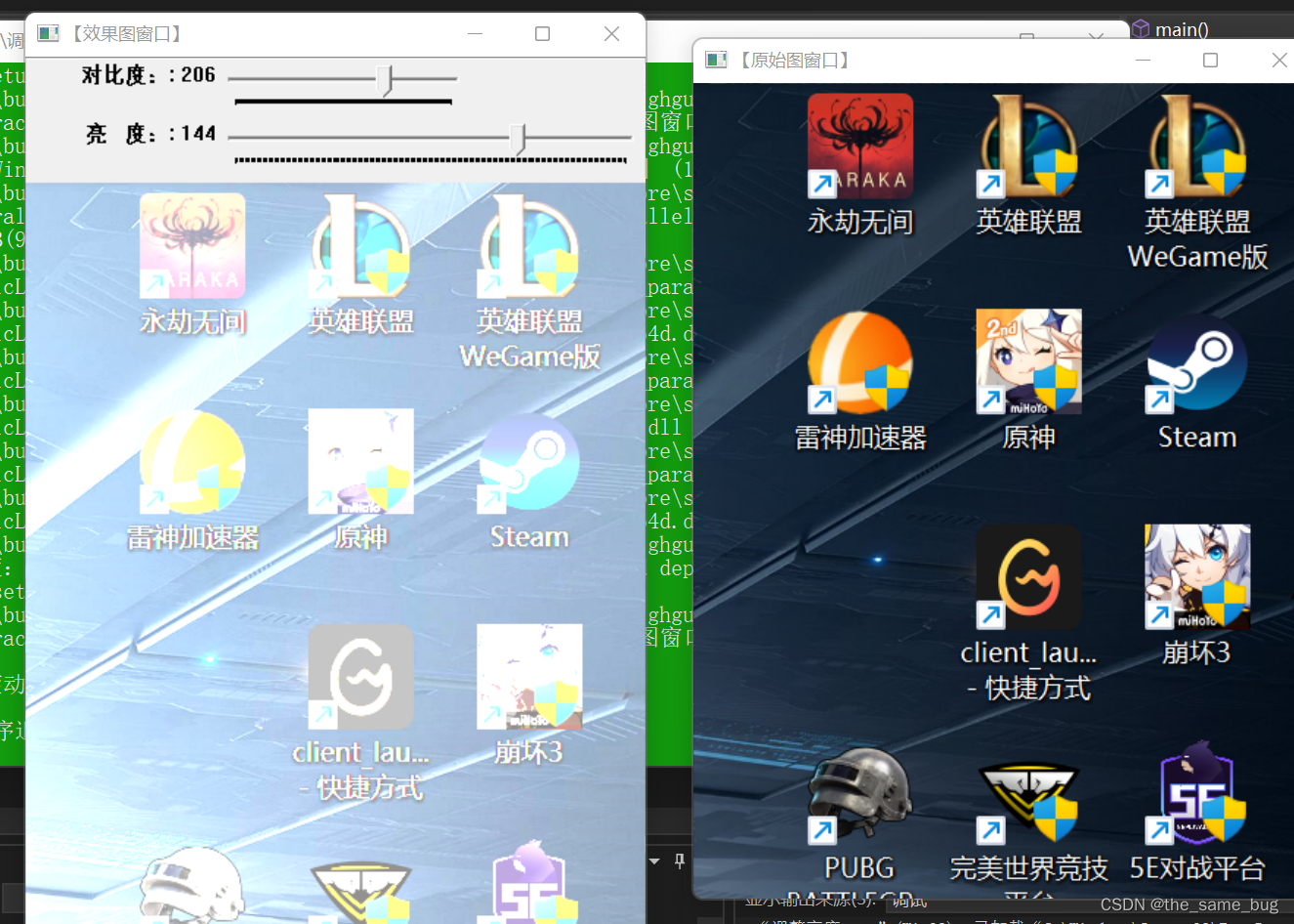1294x924 pixels.
Task: Close the 原始图窗口 window
Action: click(1278, 60)
